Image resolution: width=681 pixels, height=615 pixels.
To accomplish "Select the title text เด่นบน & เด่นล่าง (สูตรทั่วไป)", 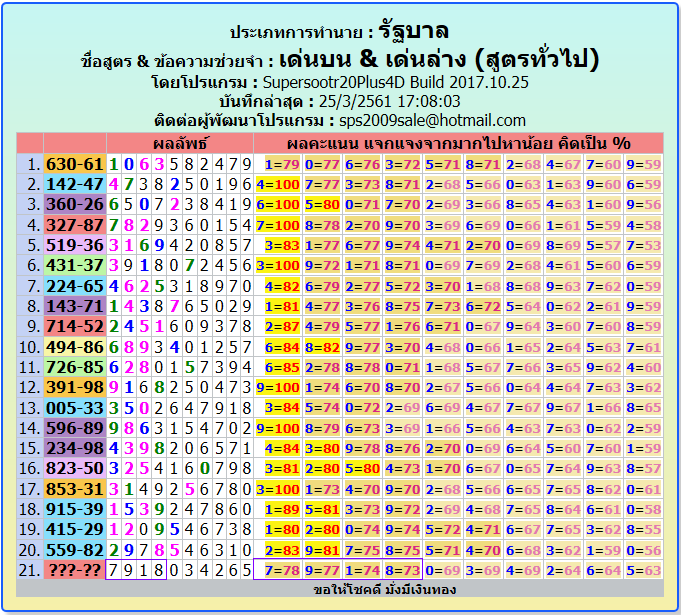I will pos(439,59).
